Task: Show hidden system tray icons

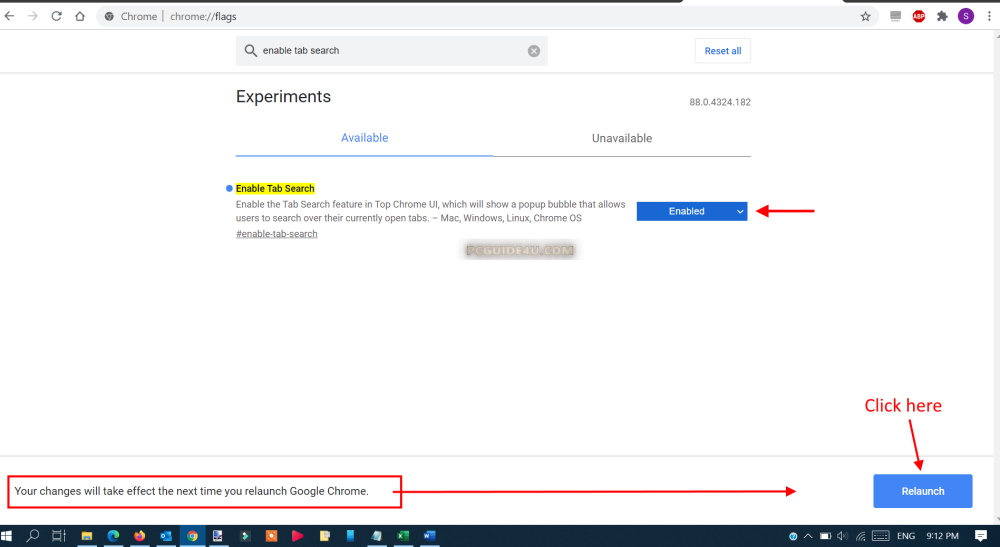Action: point(808,536)
